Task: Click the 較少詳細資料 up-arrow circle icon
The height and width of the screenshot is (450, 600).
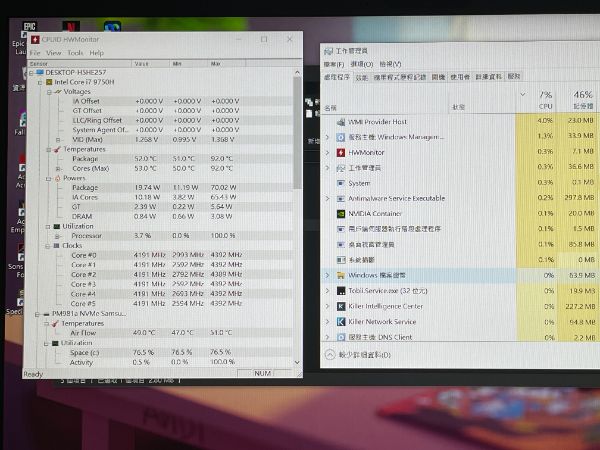Action: [x=330, y=355]
